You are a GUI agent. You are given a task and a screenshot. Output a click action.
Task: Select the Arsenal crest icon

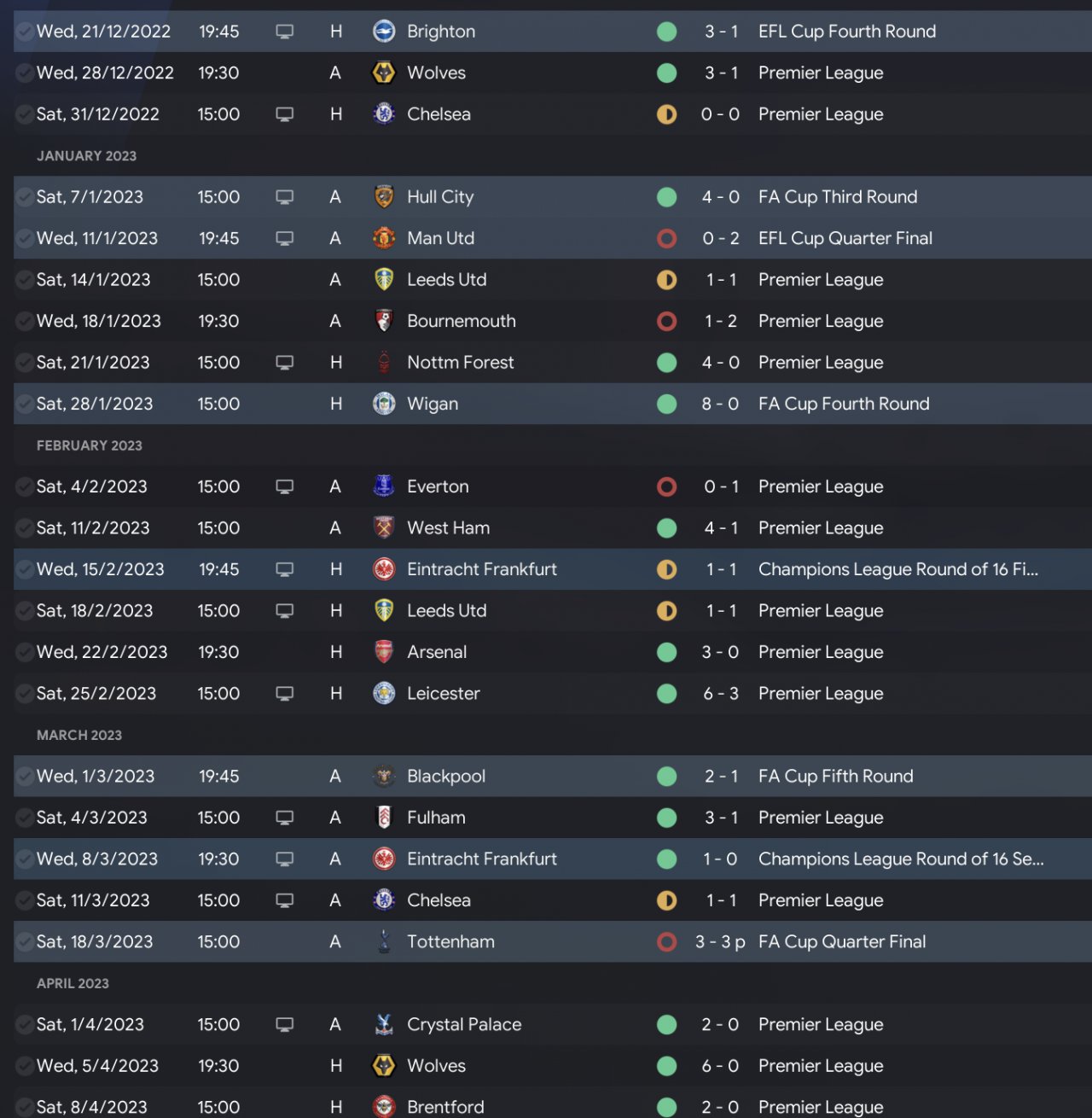tap(384, 652)
